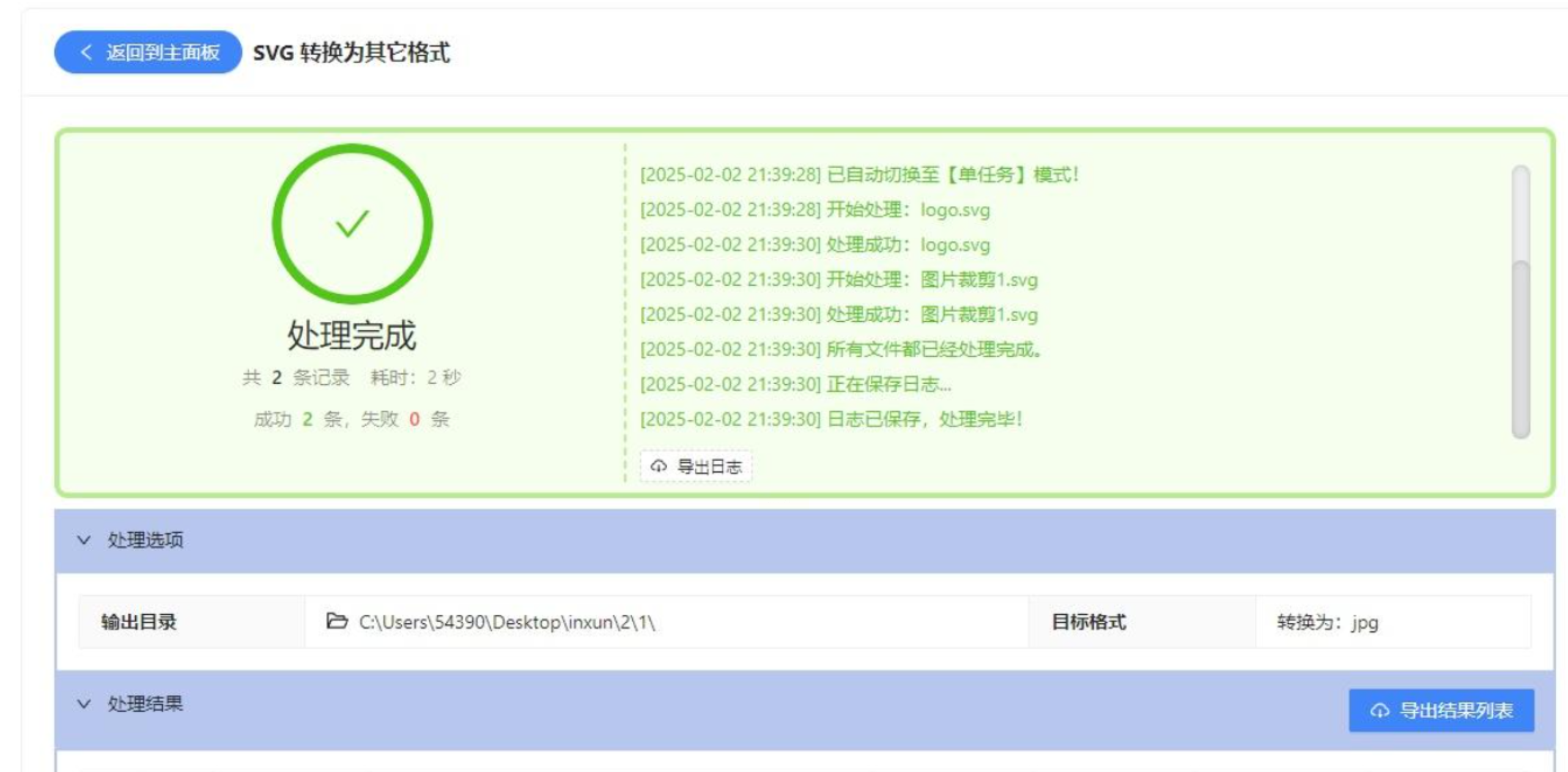Click log entry 处理成功: logo.svg
The height and width of the screenshot is (772, 1568).
(x=815, y=245)
